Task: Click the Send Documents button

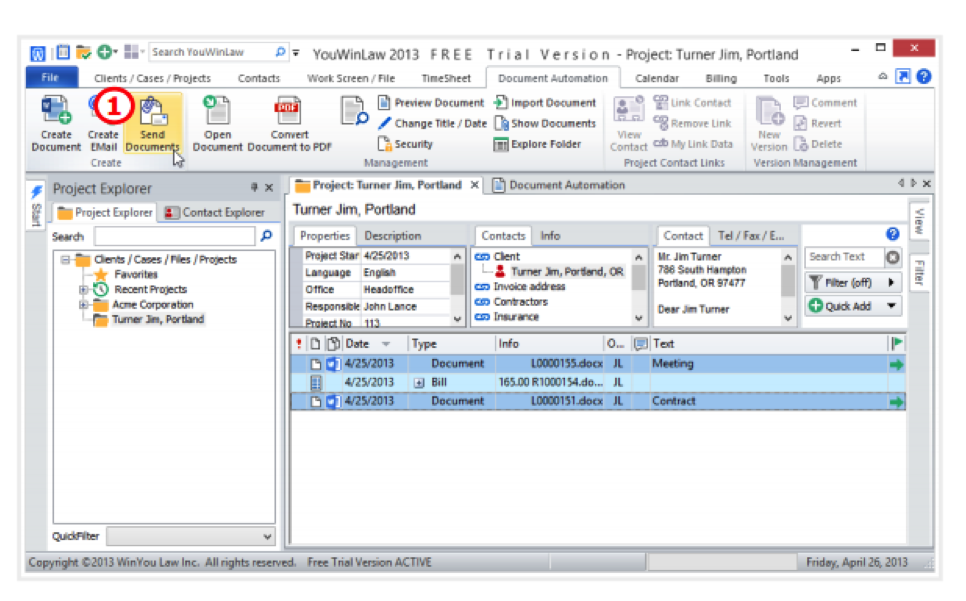Action: 152,123
